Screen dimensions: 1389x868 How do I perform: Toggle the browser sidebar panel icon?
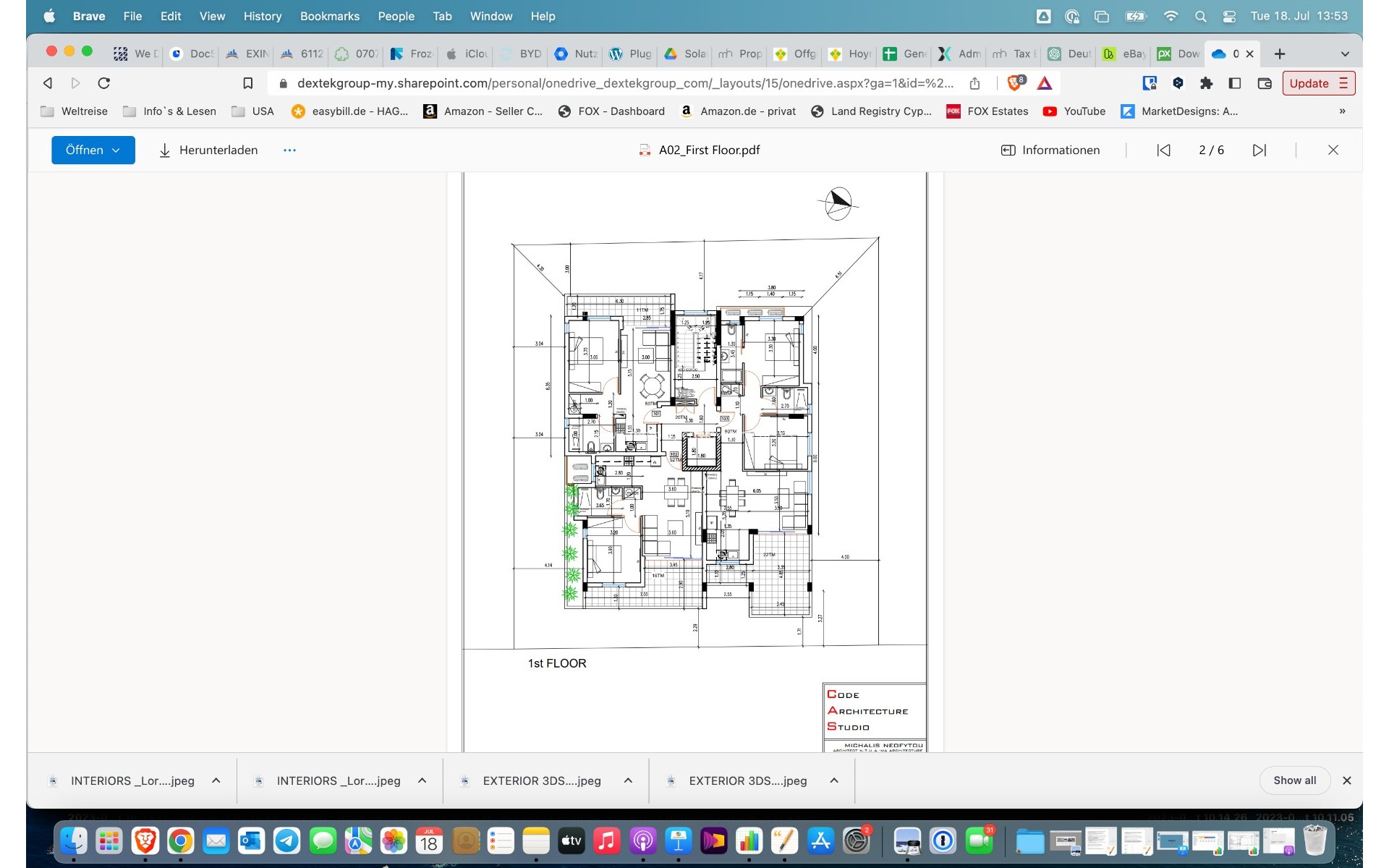coord(1233,83)
